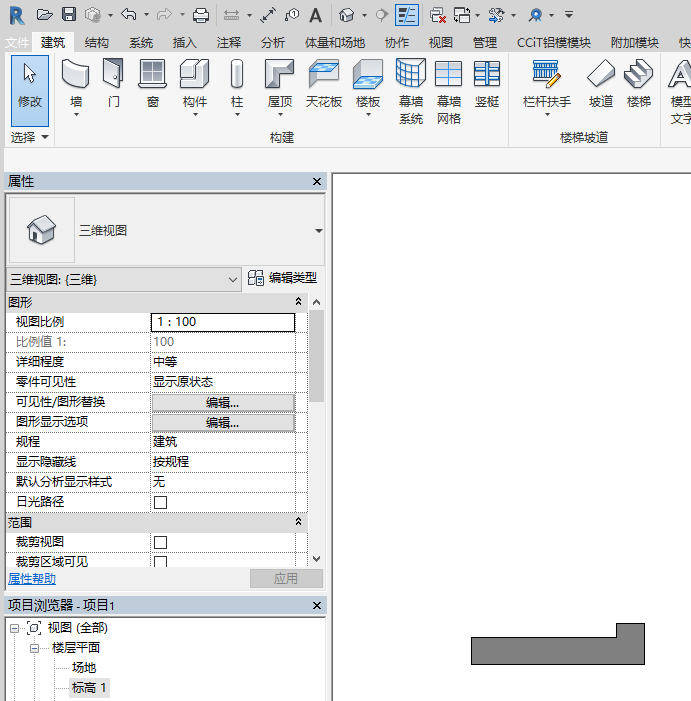Open the Default 3D View house icon
This screenshot has width=691, height=701.
tap(346, 15)
